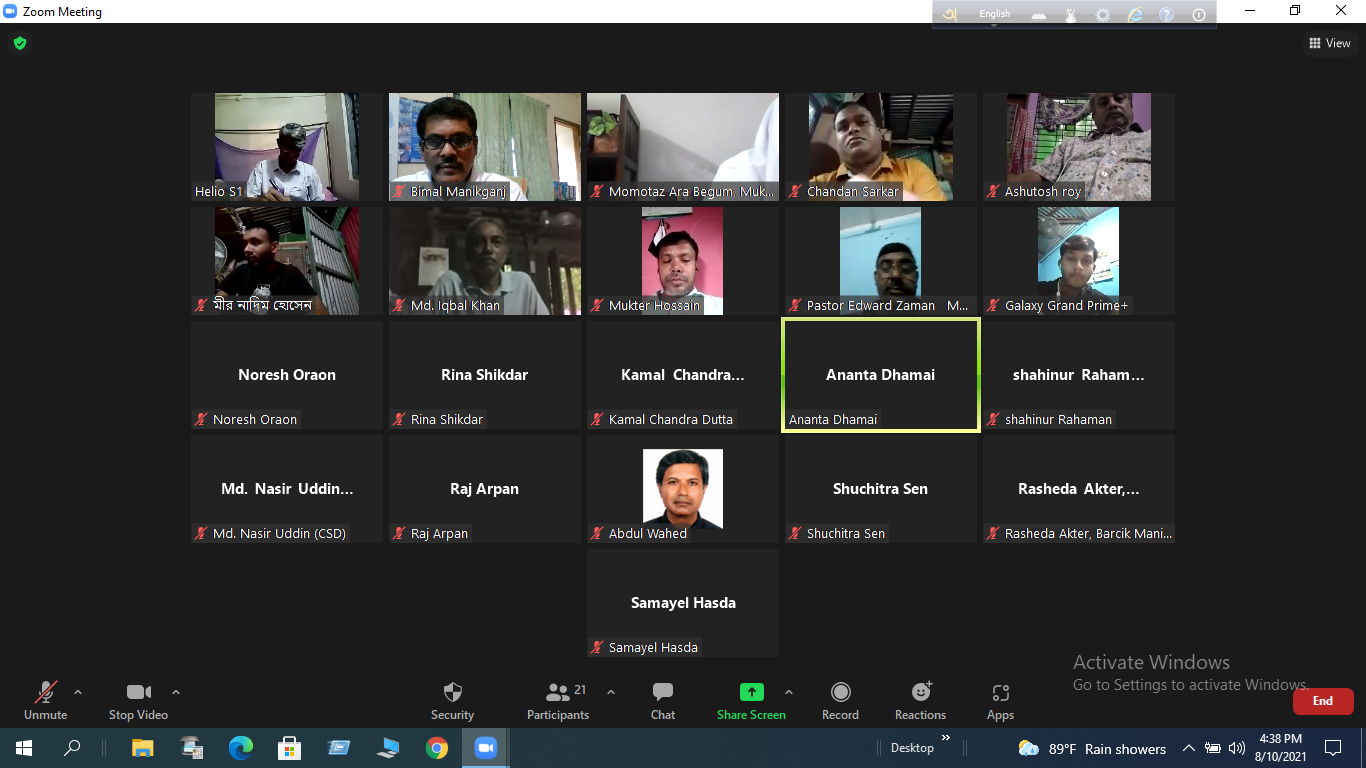Image resolution: width=1366 pixels, height=768 pixels.
Task: Select Mukter Hossain video tile
Action: tap(683, 261)
